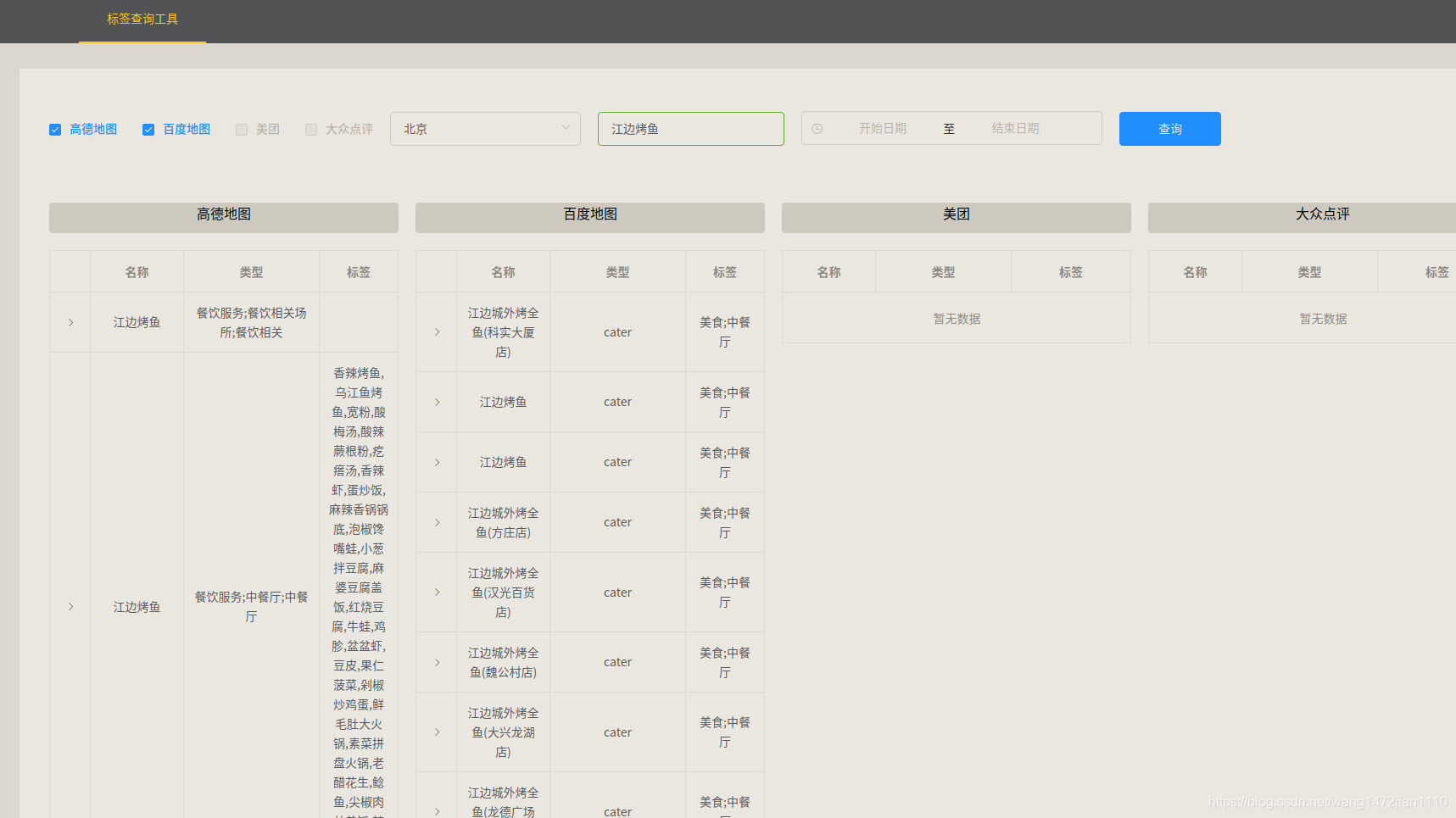
Task: Click 类型 column header in 大众点评 table
Action: tap(1309, 272)
